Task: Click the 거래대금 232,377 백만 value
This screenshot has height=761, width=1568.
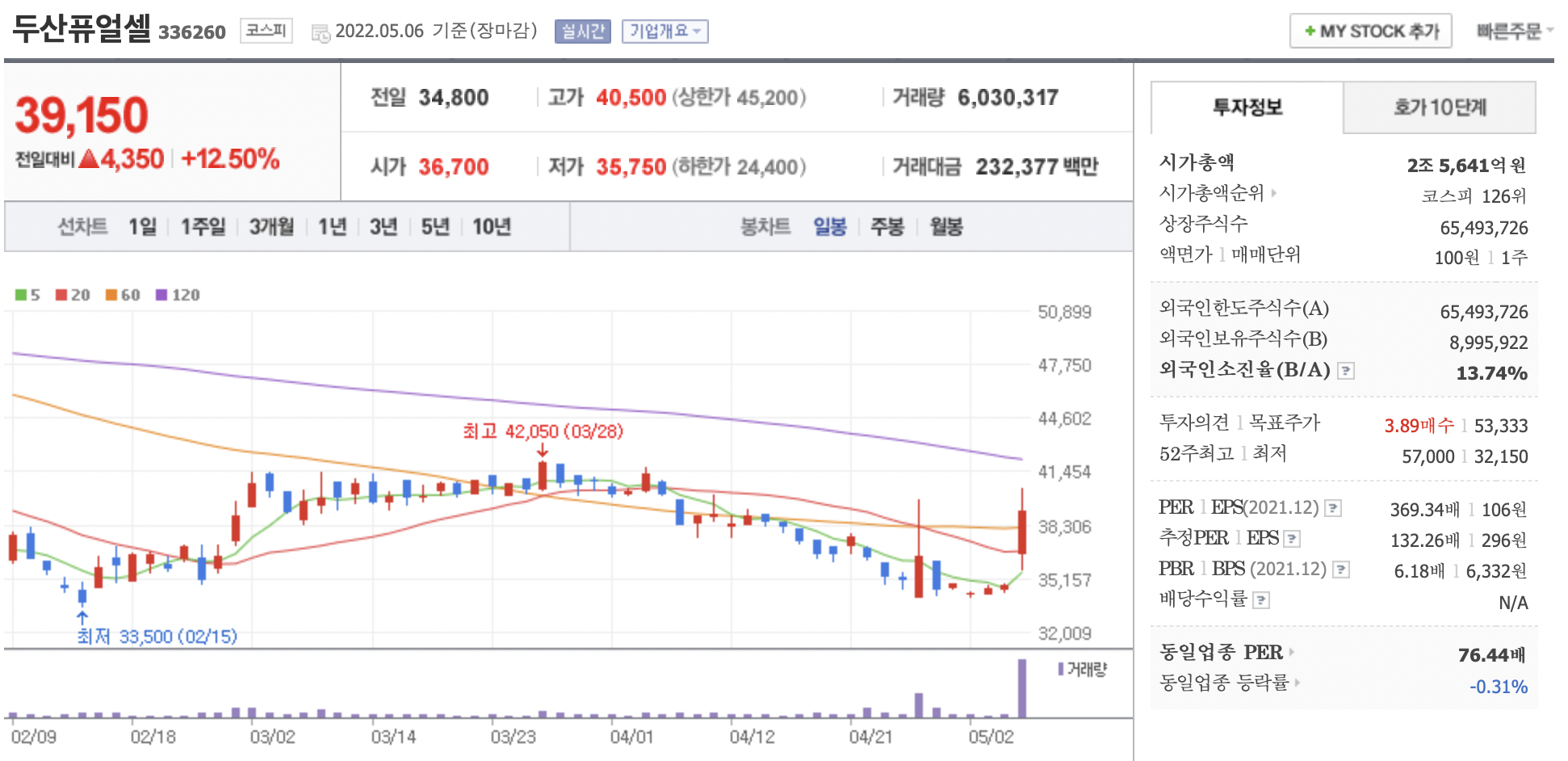Action: point(1037,167)
